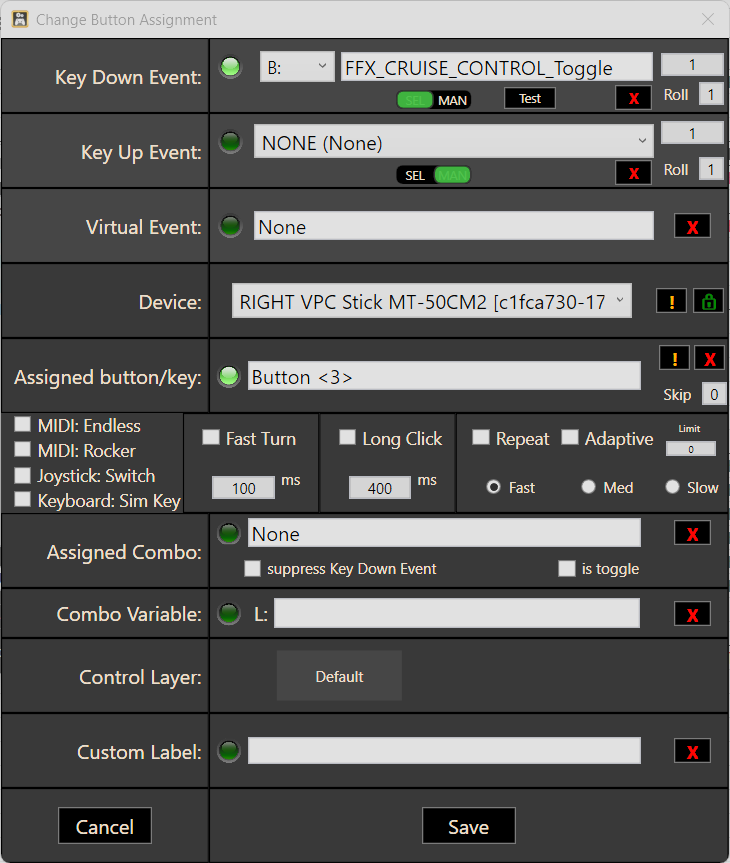Expand the Key Up Event NONE dropdown
This screenshot has height=863, width=730.
click(452, 143)
